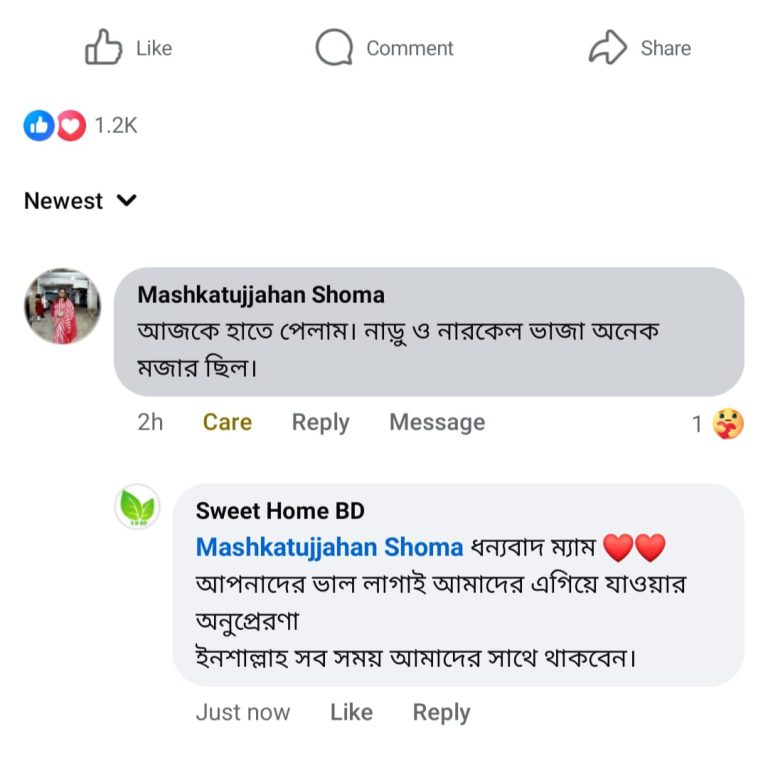
Task: Open the Newest sort dropdown
Action: click(64, 201)
